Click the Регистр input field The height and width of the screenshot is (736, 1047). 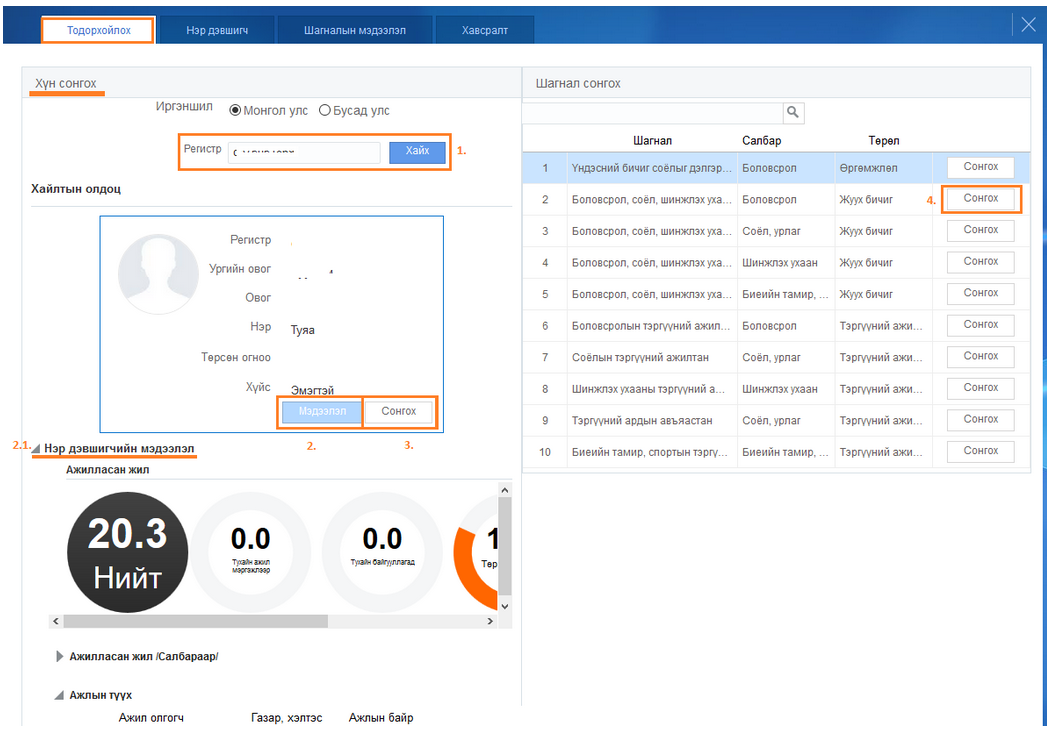(x=304, y=152)
